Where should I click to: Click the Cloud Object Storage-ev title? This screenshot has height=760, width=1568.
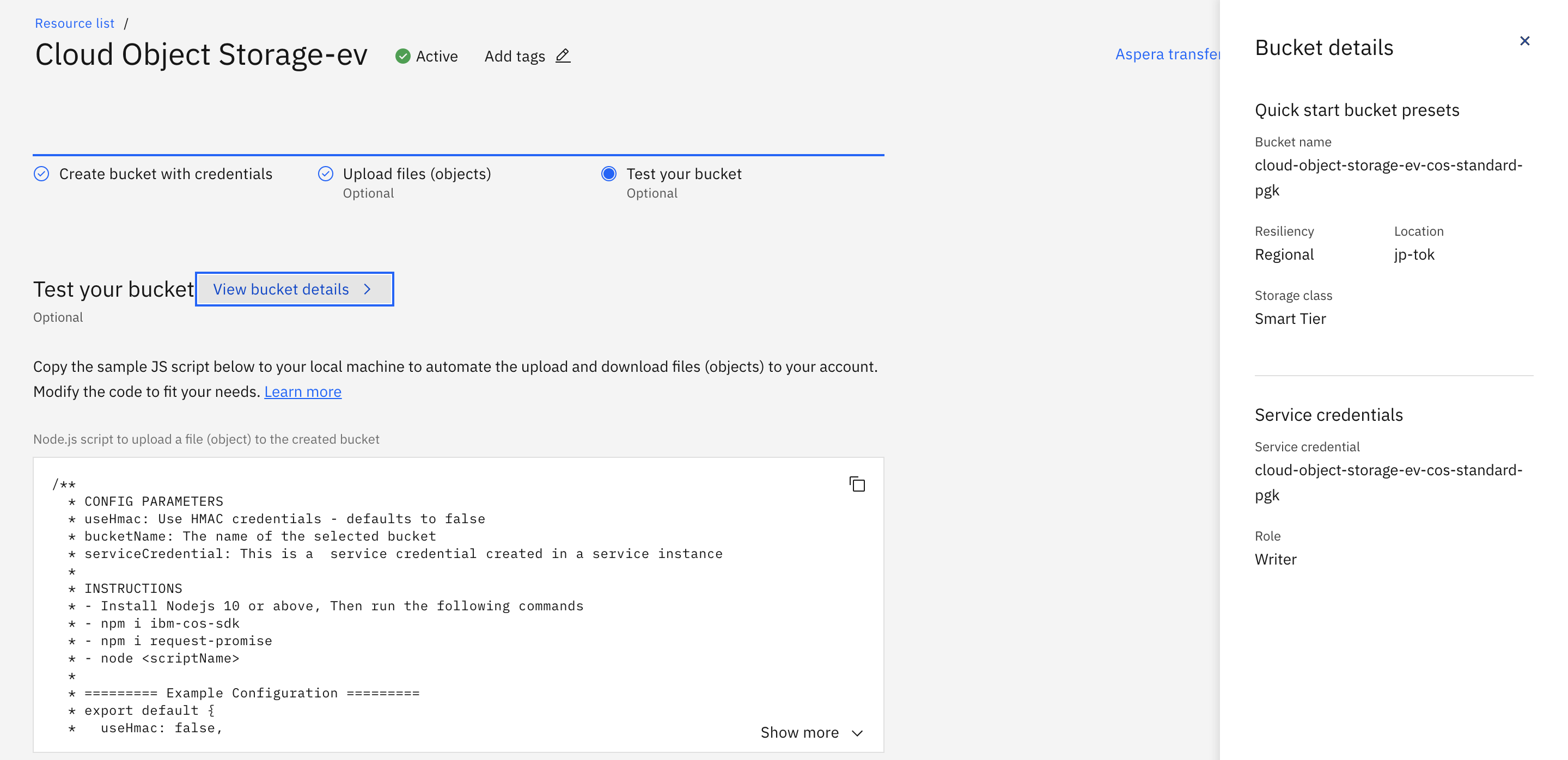(x=201, y=55)
